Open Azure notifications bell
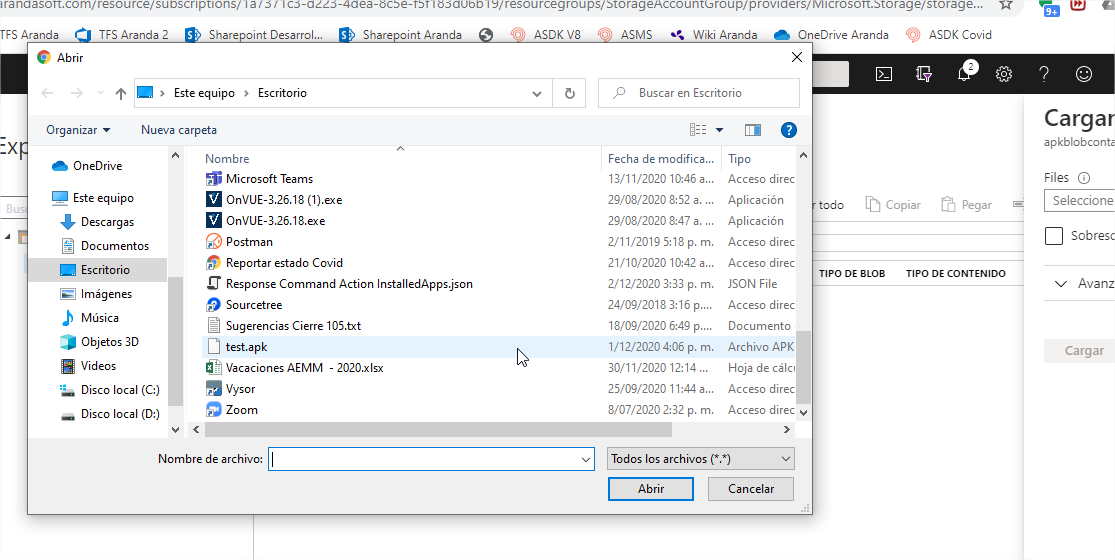The image size is (1115, 560). tap(964, 74)
